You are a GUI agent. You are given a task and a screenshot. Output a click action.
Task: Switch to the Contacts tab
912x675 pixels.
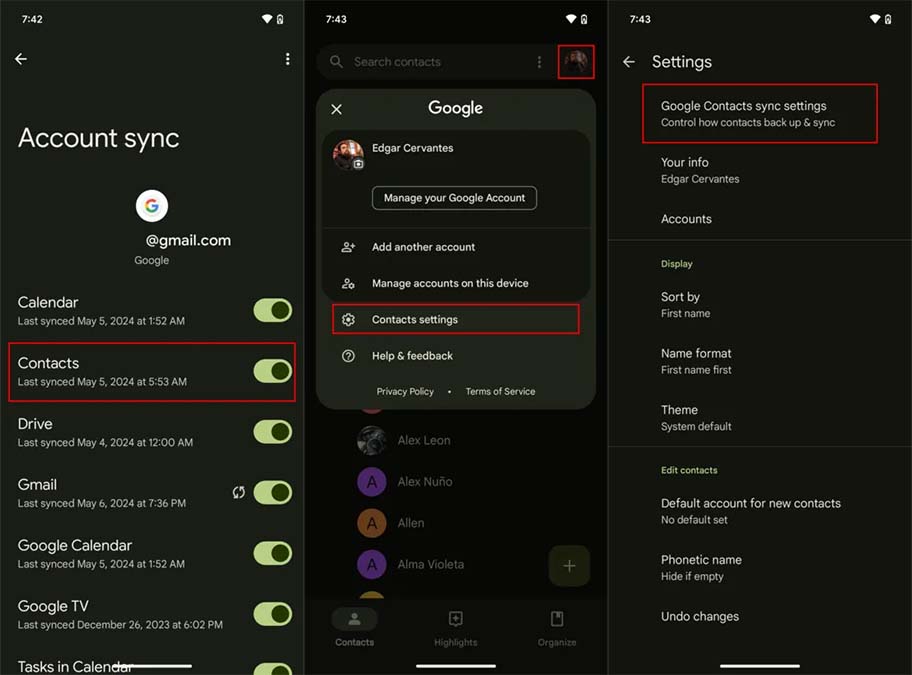click(x=354, y=620)
